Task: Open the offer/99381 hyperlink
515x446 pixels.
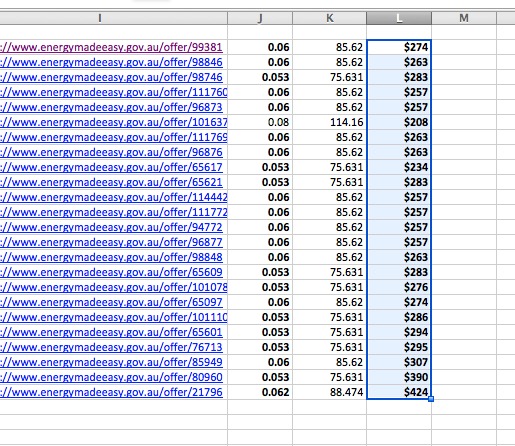Action: tap(111, 47)
